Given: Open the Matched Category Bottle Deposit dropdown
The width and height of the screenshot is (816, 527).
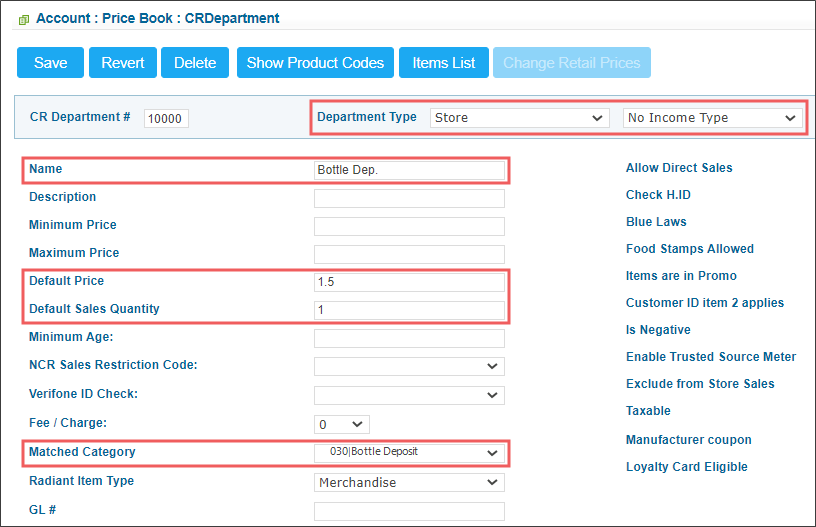Looking at the screenshot, I should pyautogui.click(x=410, y=452).
